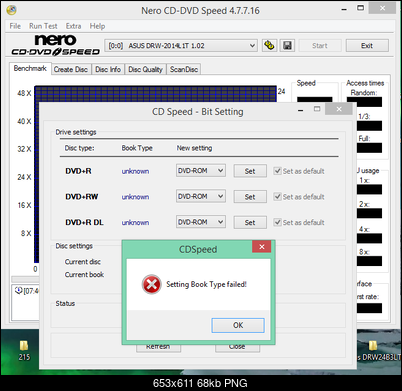Switch to the Create Disc tab

pyautogui.click(x=71, y=69)
